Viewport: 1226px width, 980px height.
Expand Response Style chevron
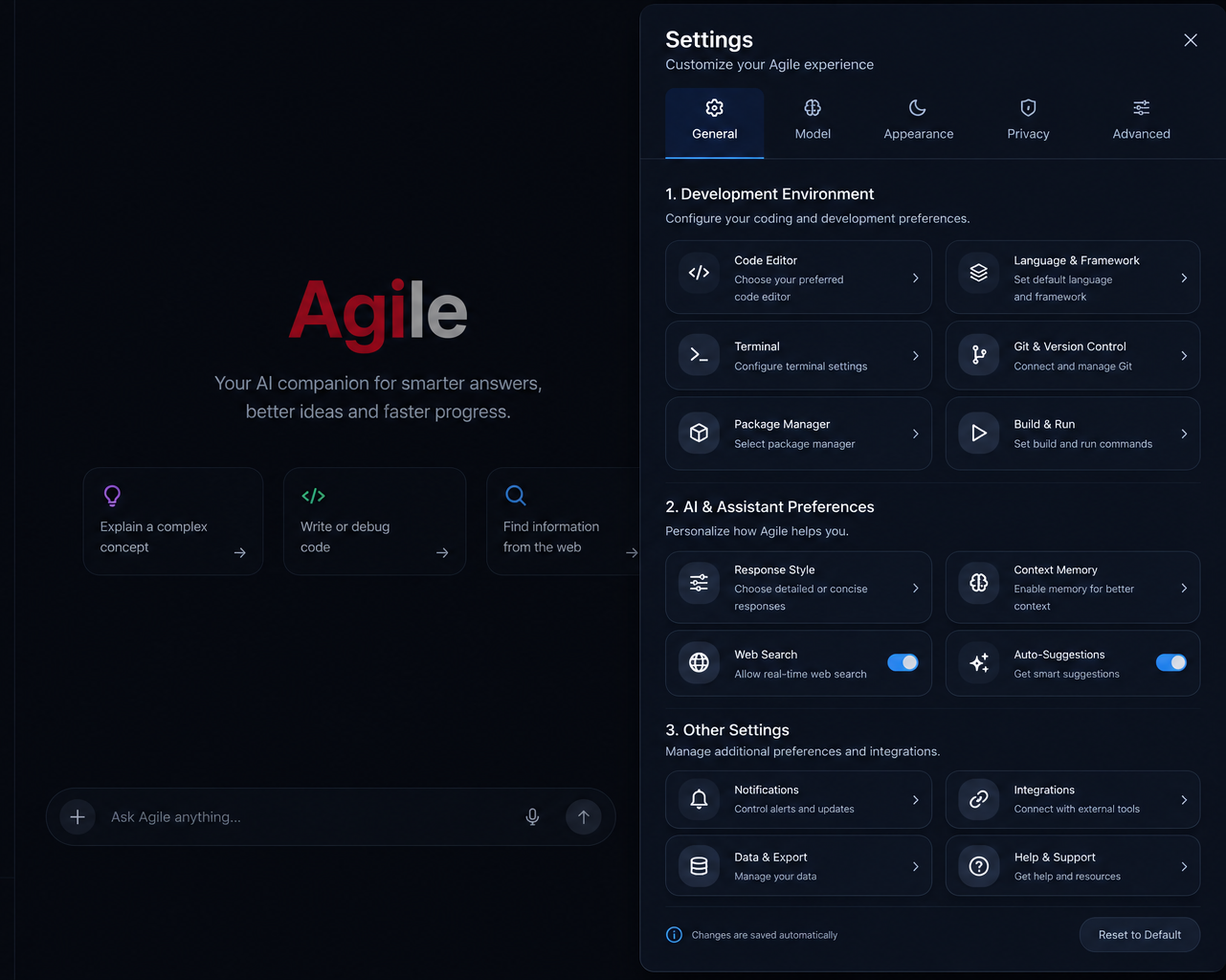(x=916, y=588)
